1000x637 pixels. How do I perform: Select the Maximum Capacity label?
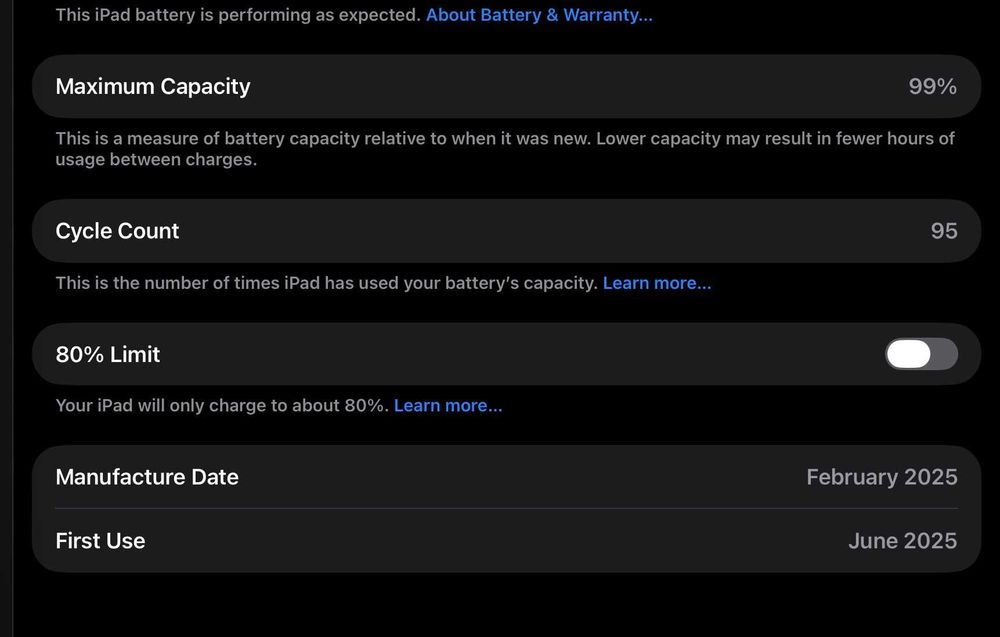(153, 86)
